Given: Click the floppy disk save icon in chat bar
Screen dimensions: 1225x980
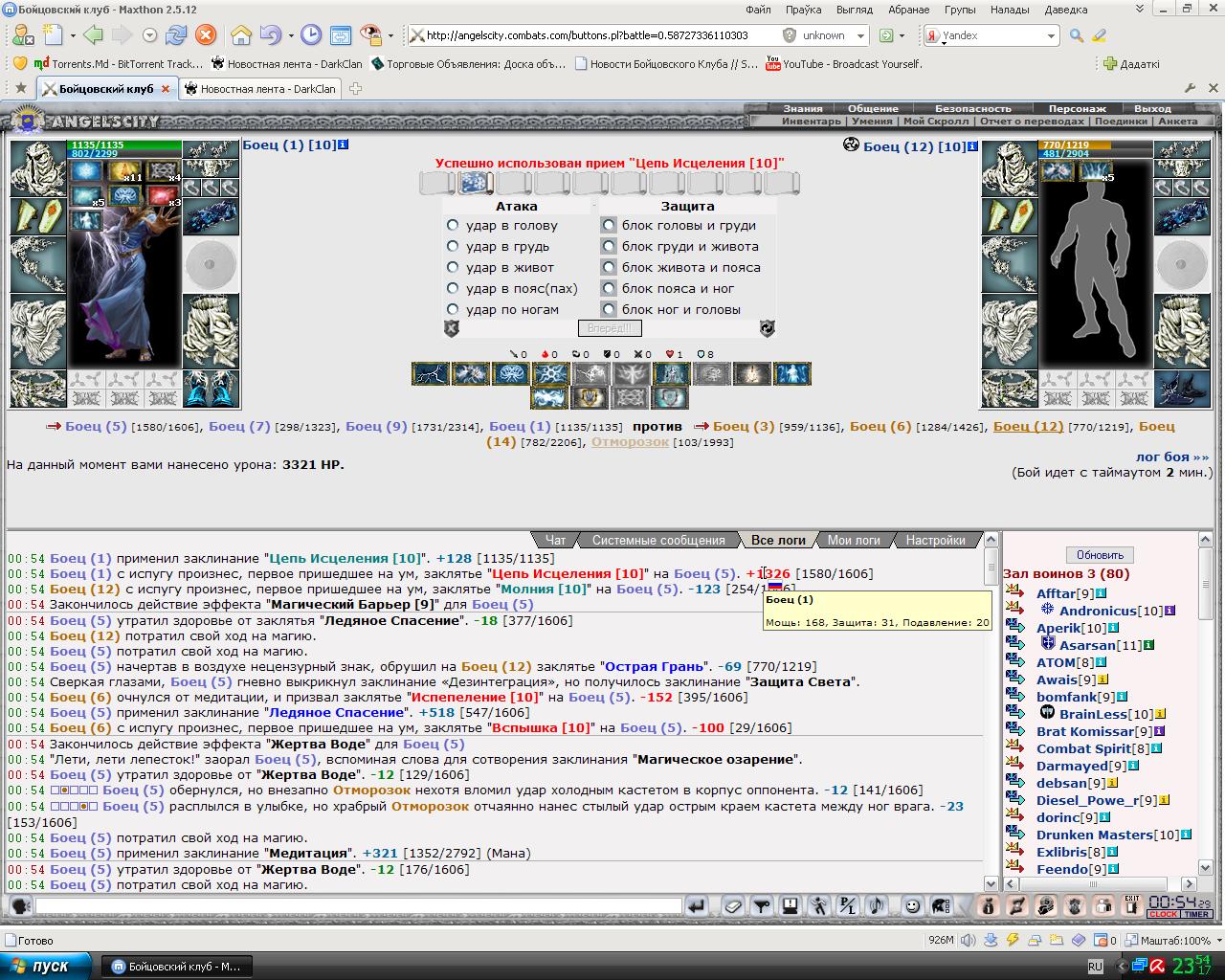Looking at the screenshot, I should coord(791,905).
